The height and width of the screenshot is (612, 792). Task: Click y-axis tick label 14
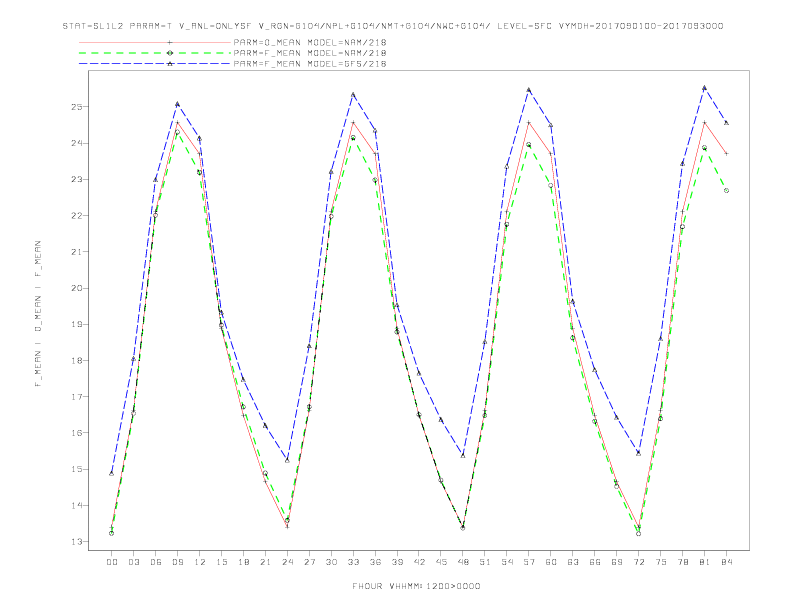pyautogui.click(x=76, y=505)
